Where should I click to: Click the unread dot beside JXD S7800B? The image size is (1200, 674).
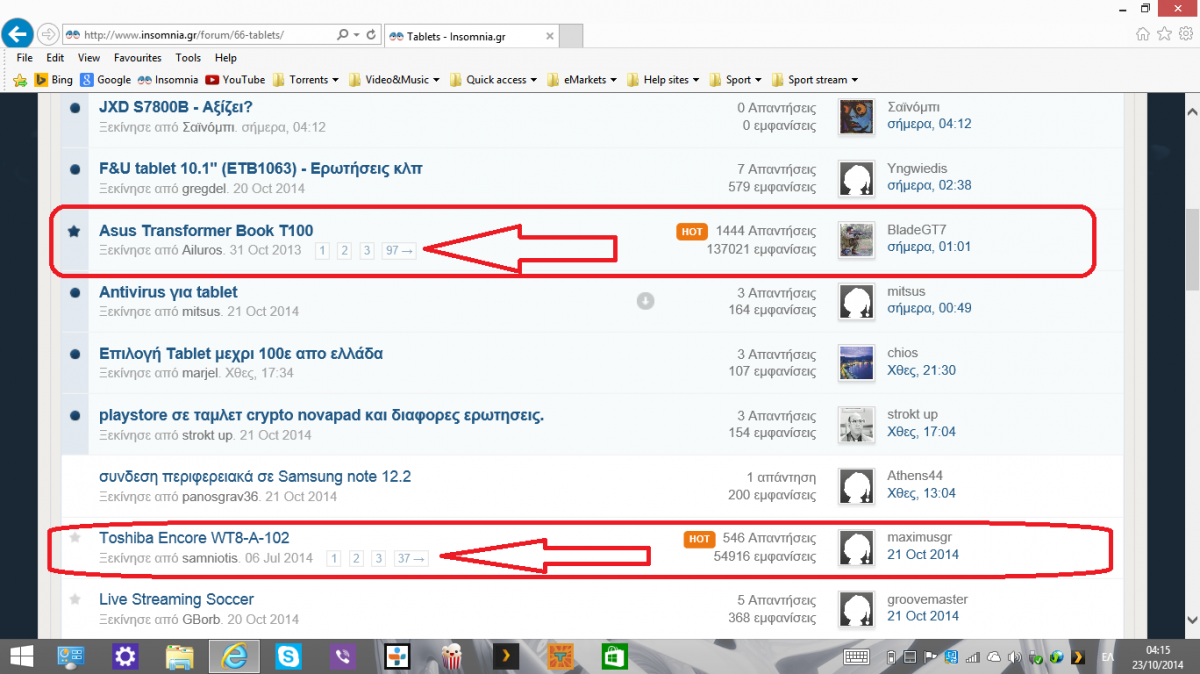(x=74, y=108)
